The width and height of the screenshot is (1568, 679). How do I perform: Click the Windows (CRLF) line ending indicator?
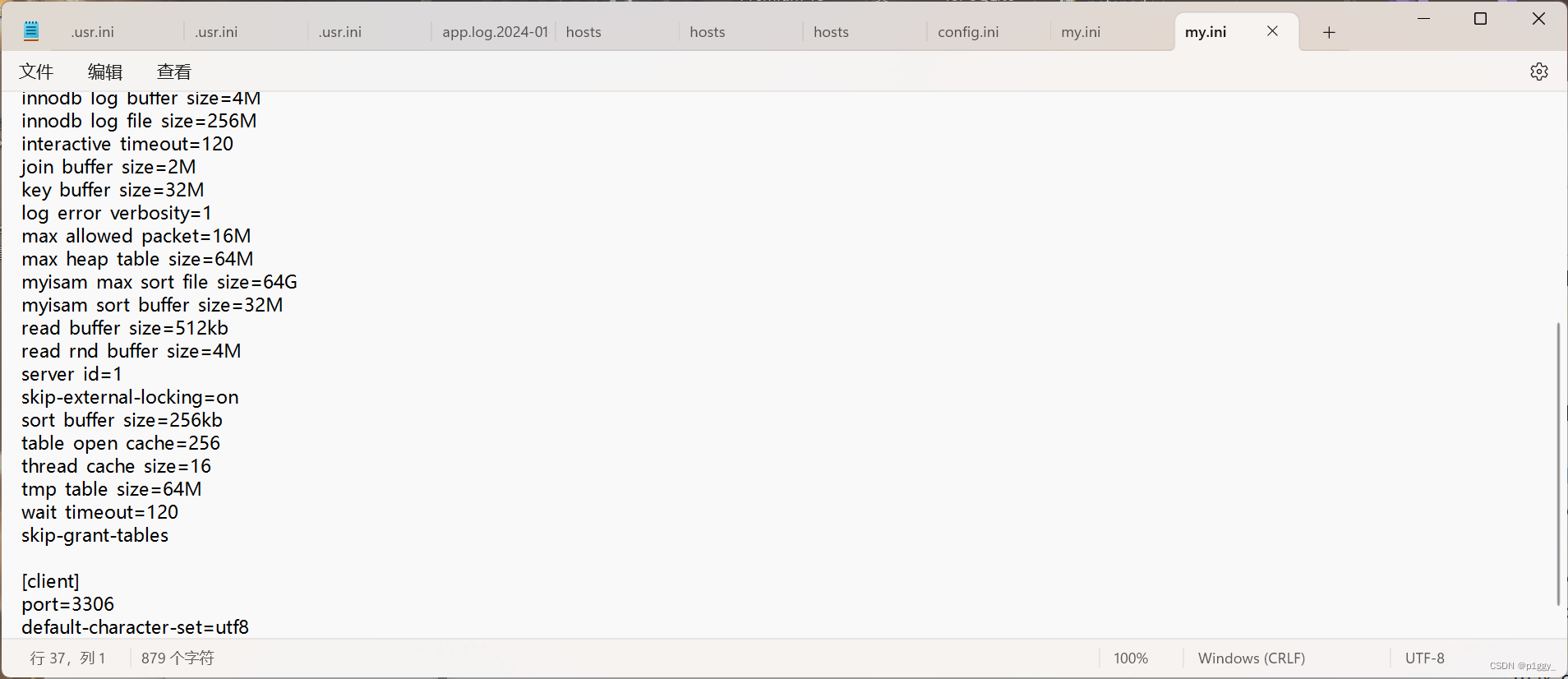pos(1252,658)
